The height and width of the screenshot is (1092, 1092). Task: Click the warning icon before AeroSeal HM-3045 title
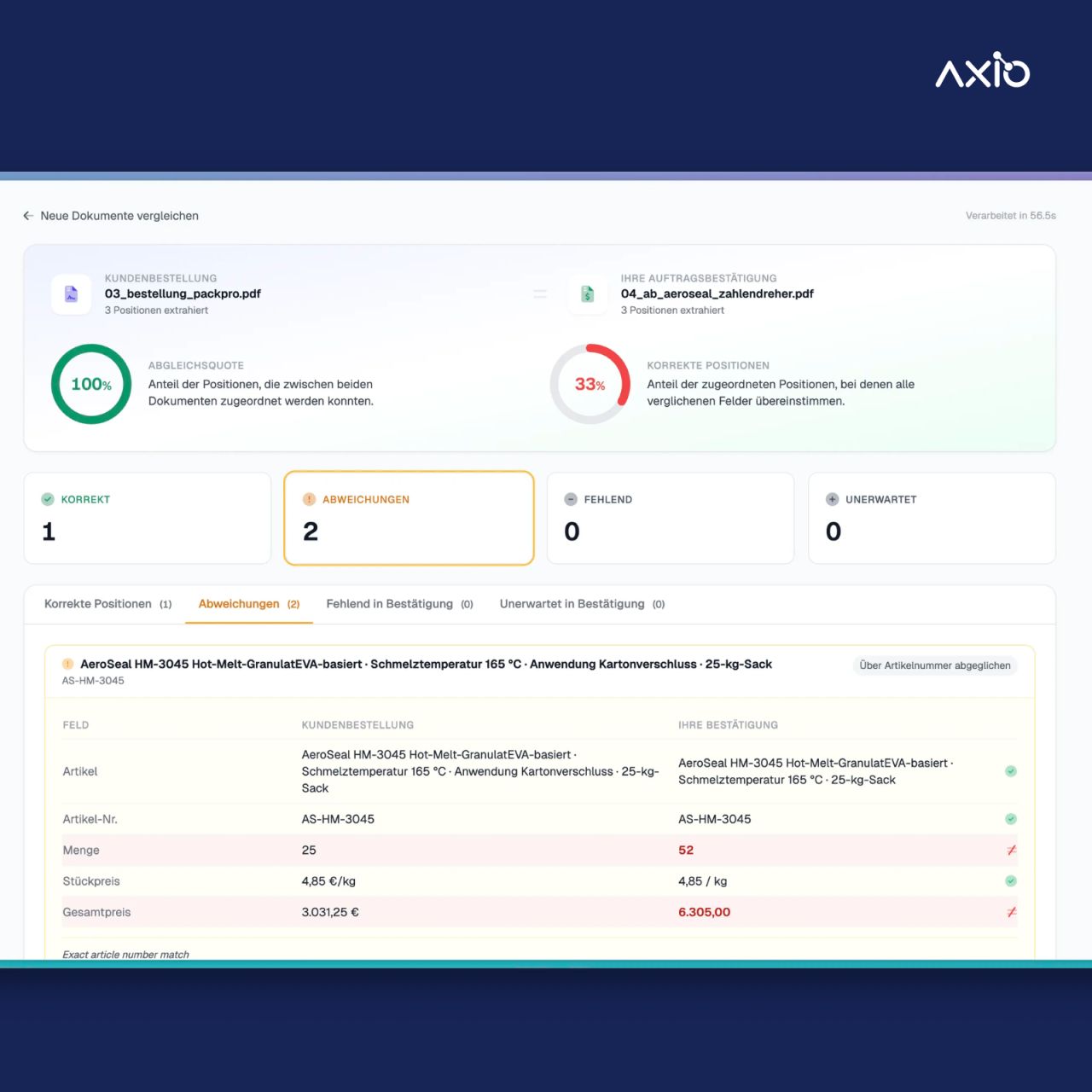68,664
